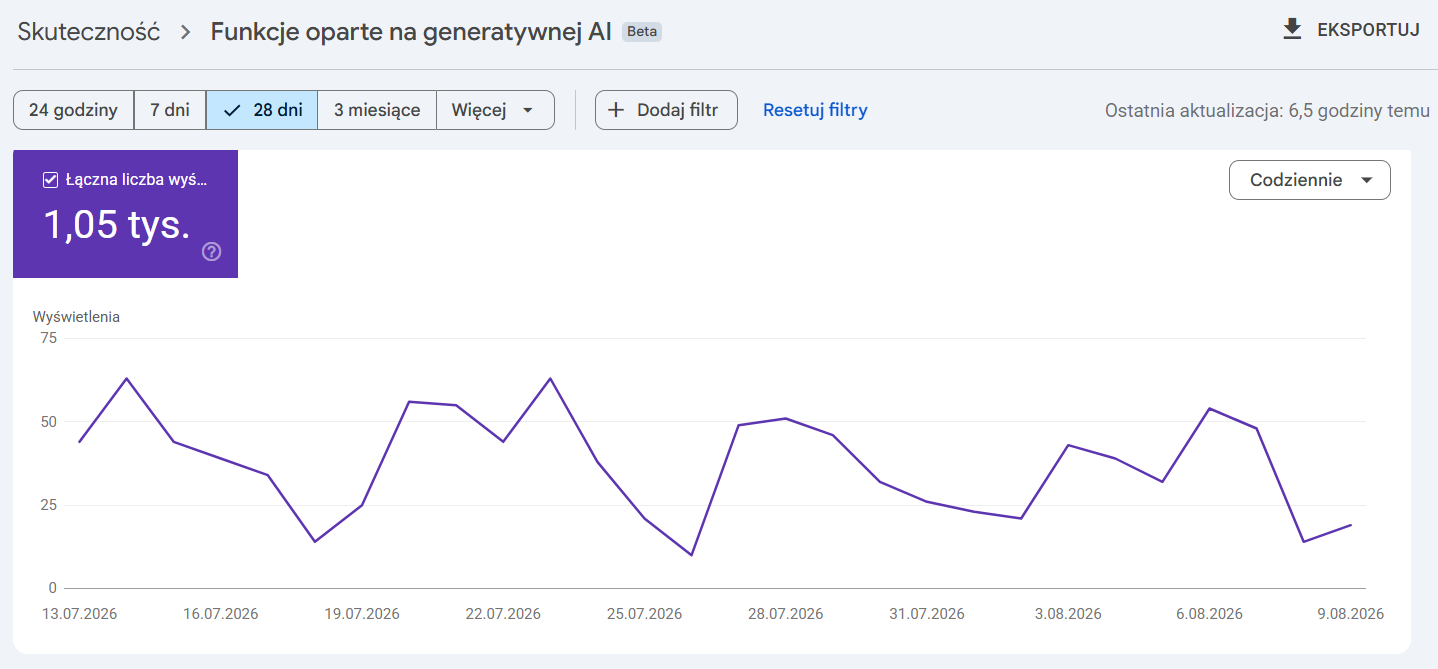Click the chart peak near 22.07.2026
The height and width of the screenshot is (669, 1438).
pos(550,379)
